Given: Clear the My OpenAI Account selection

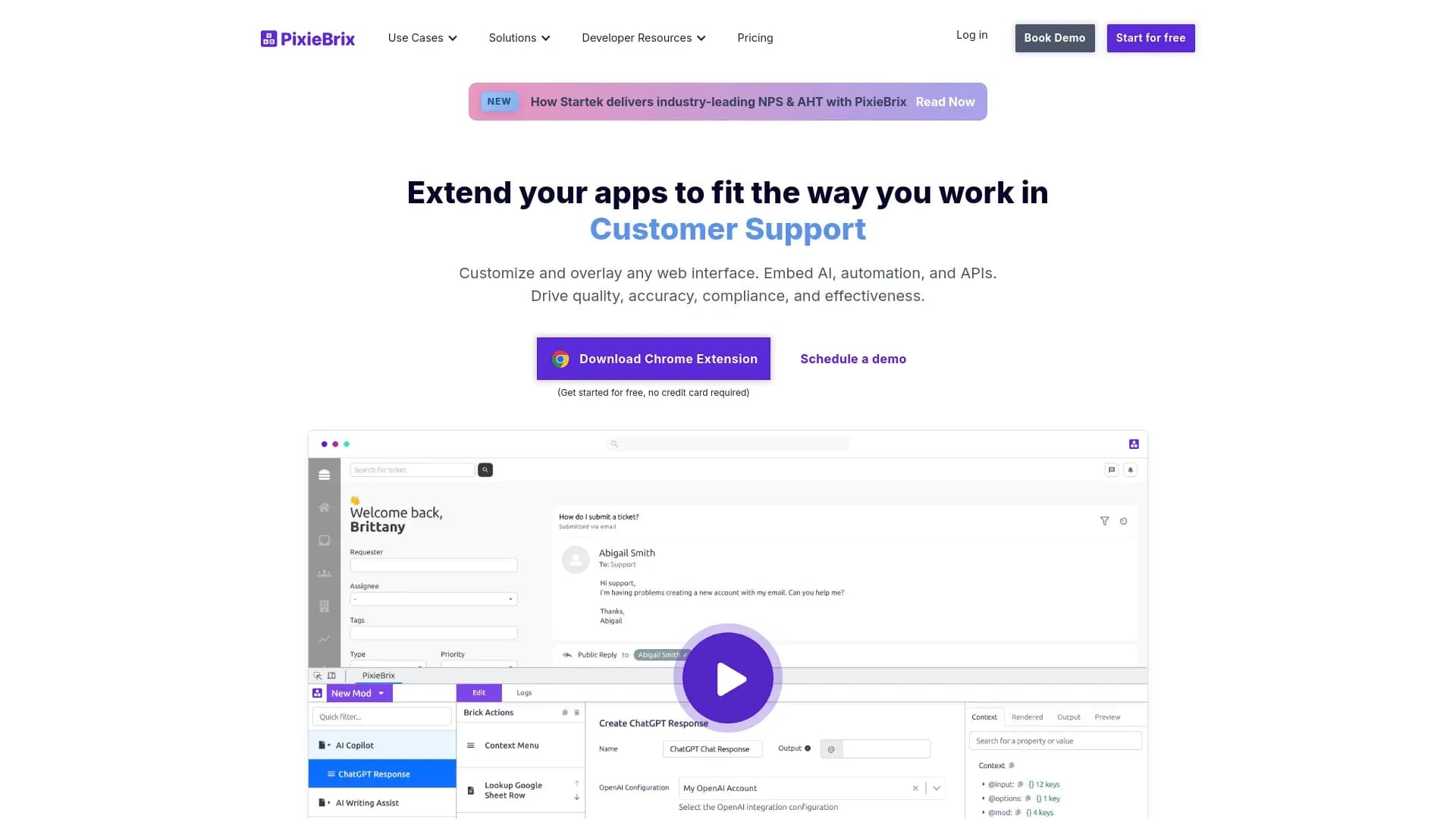Looking at the screenshot, I should 915,789.
